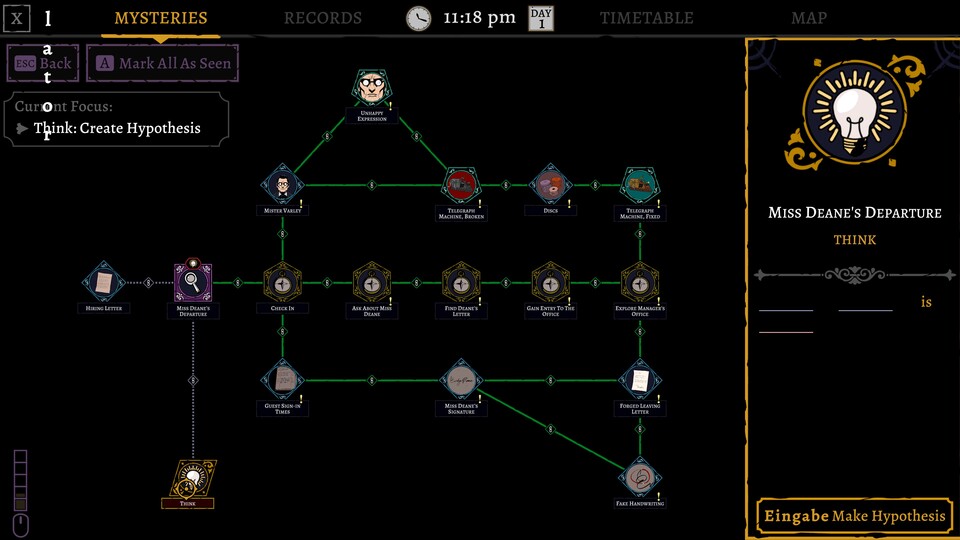Select the Check In compass node
Screen dimensions: 960x540
click(x=282, y=283)
